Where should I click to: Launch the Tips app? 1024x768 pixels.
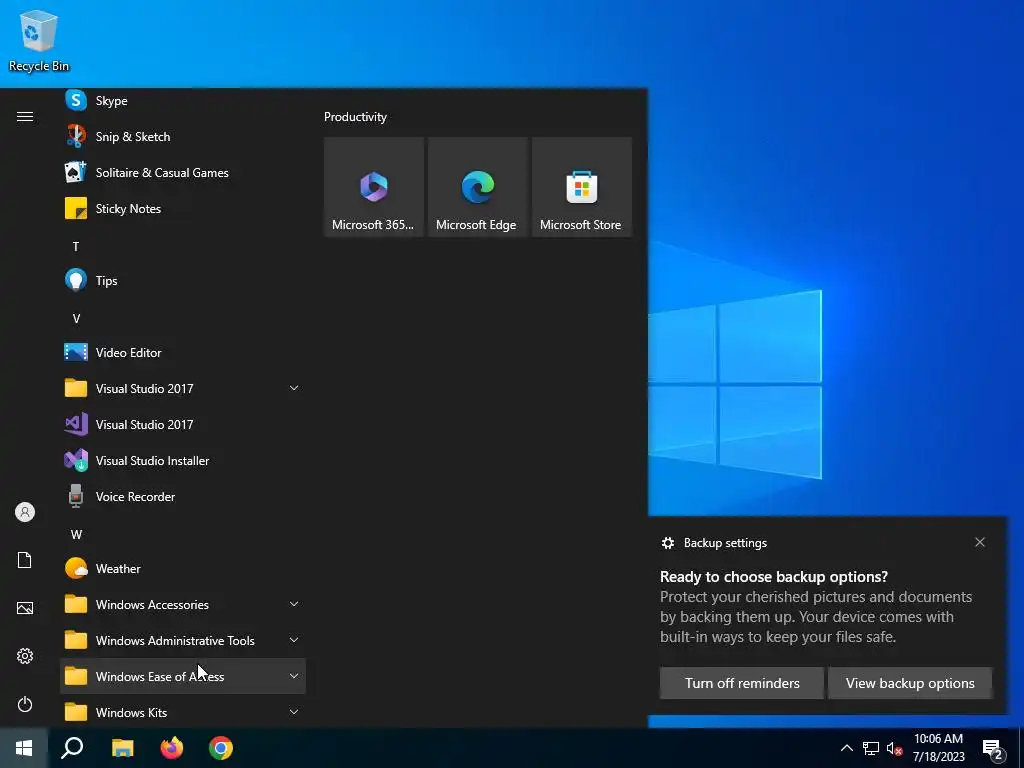point(183,280)
